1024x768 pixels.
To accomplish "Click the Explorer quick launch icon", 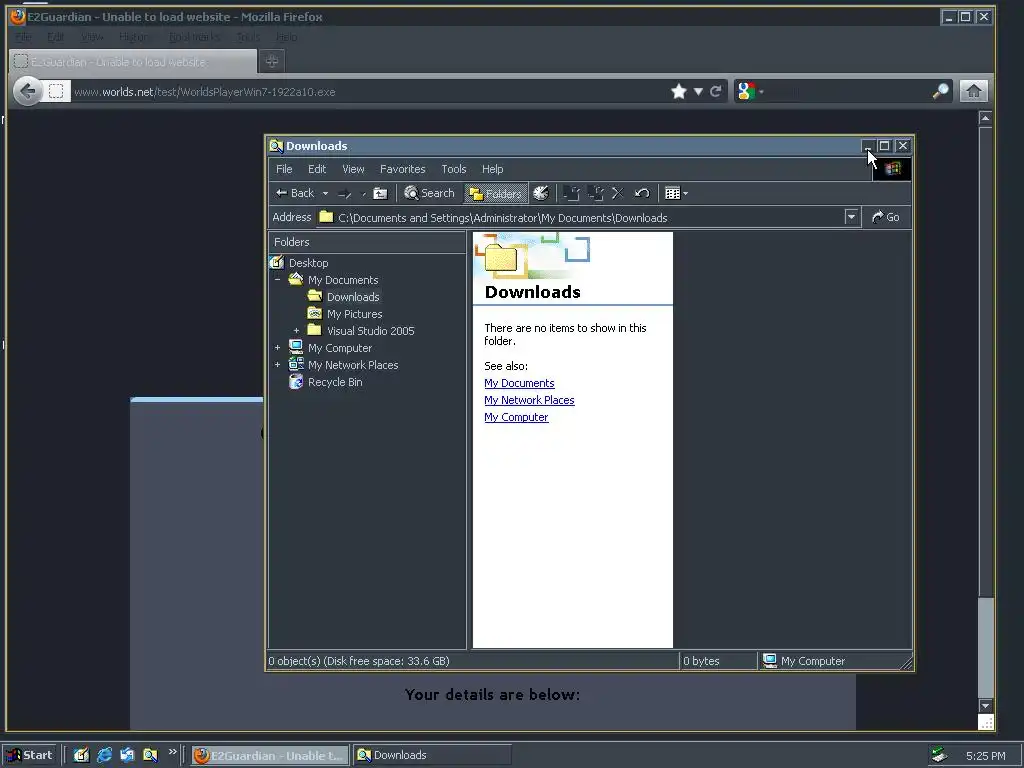I will [x=150, y=756].
